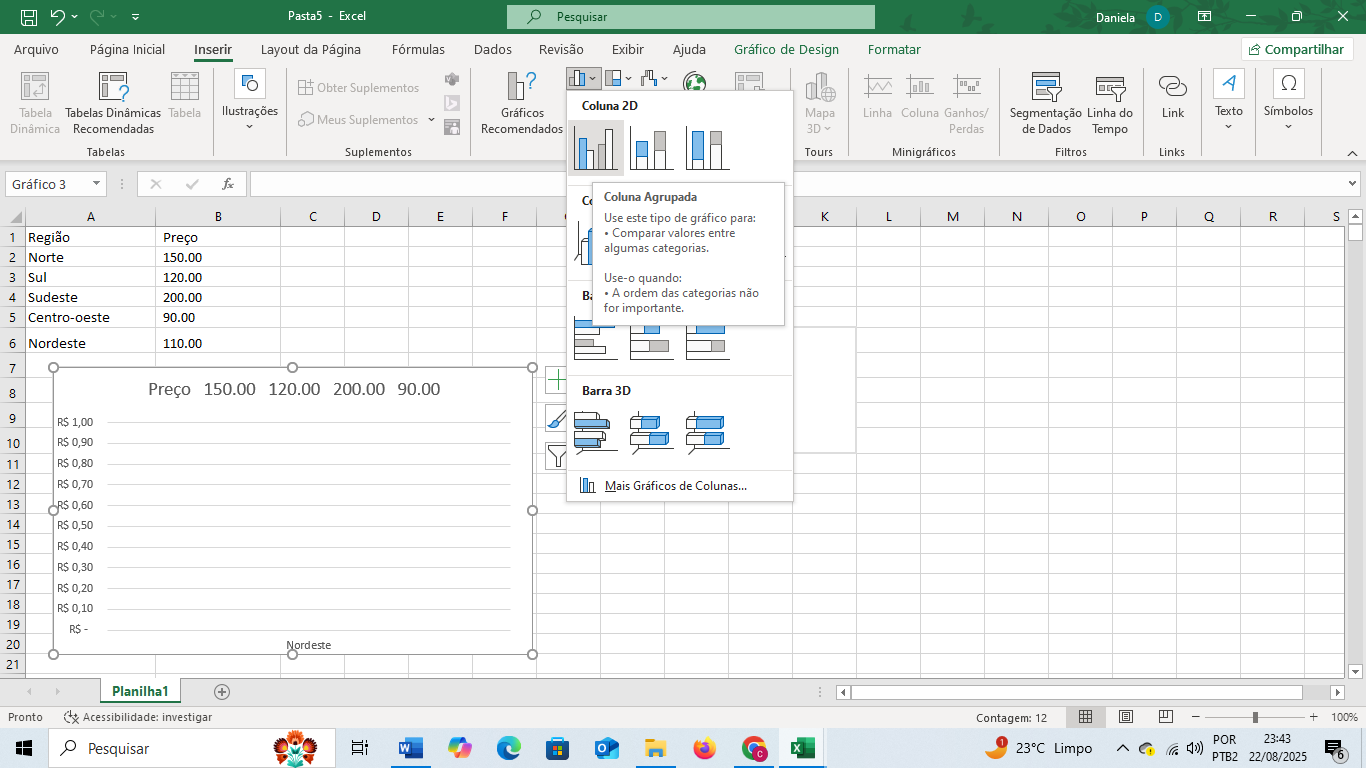1366x768 pixels.
Task: Click the insert function fx button
Action: click(x=228, y=184)
